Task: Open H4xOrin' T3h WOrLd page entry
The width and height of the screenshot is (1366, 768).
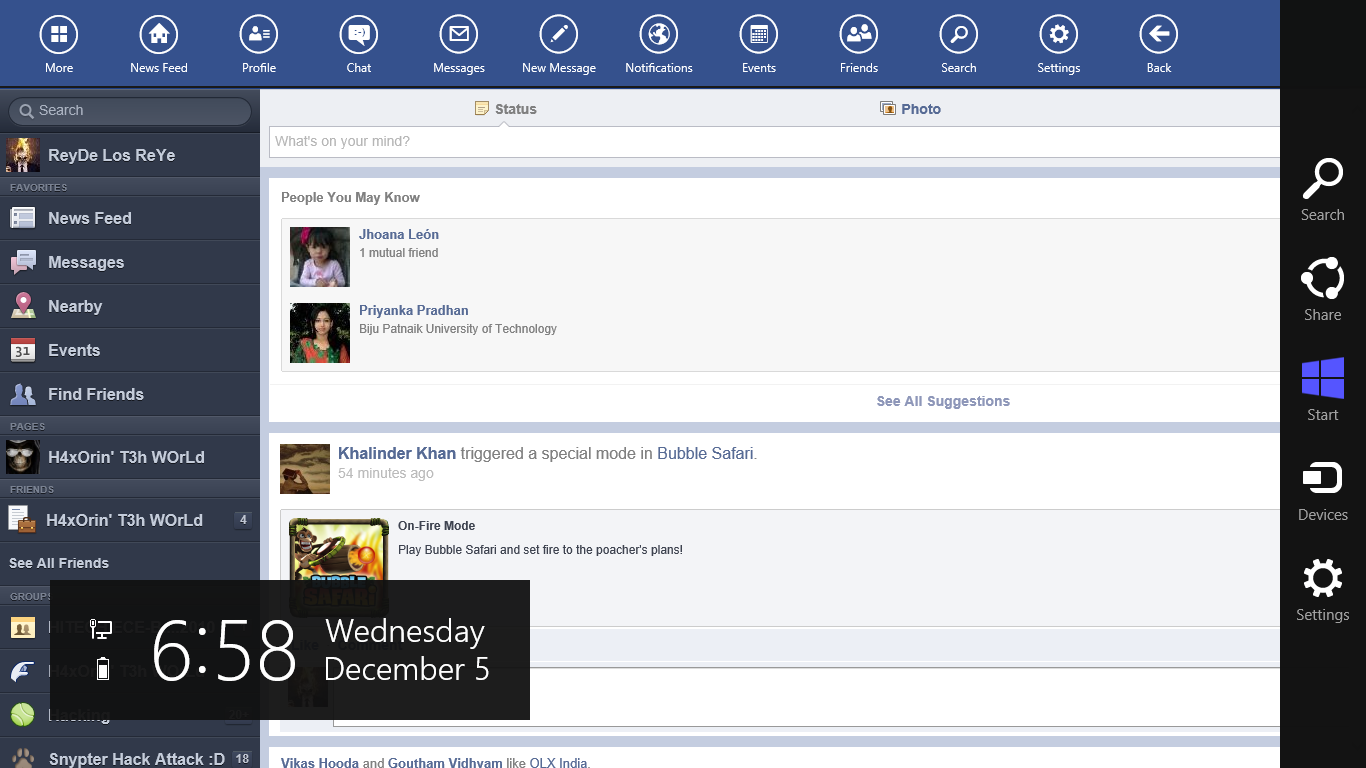Action: pos(130,457)
